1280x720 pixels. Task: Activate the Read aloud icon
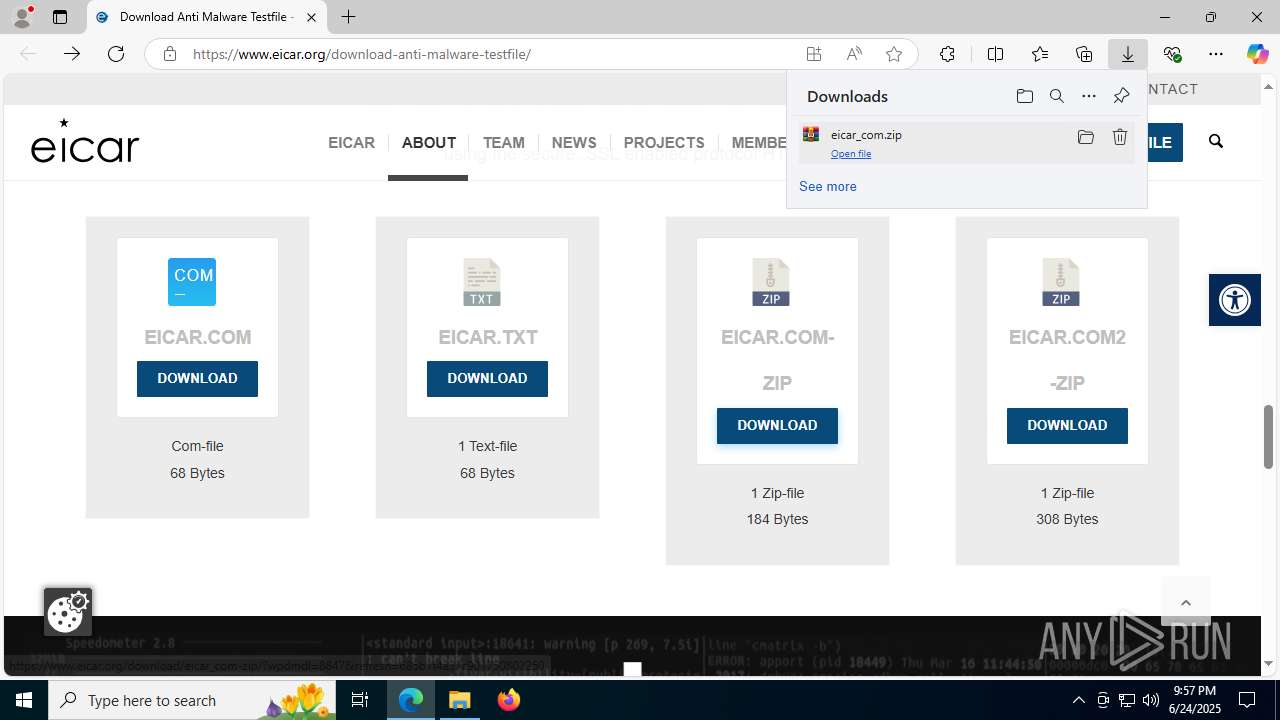point(854,54)
